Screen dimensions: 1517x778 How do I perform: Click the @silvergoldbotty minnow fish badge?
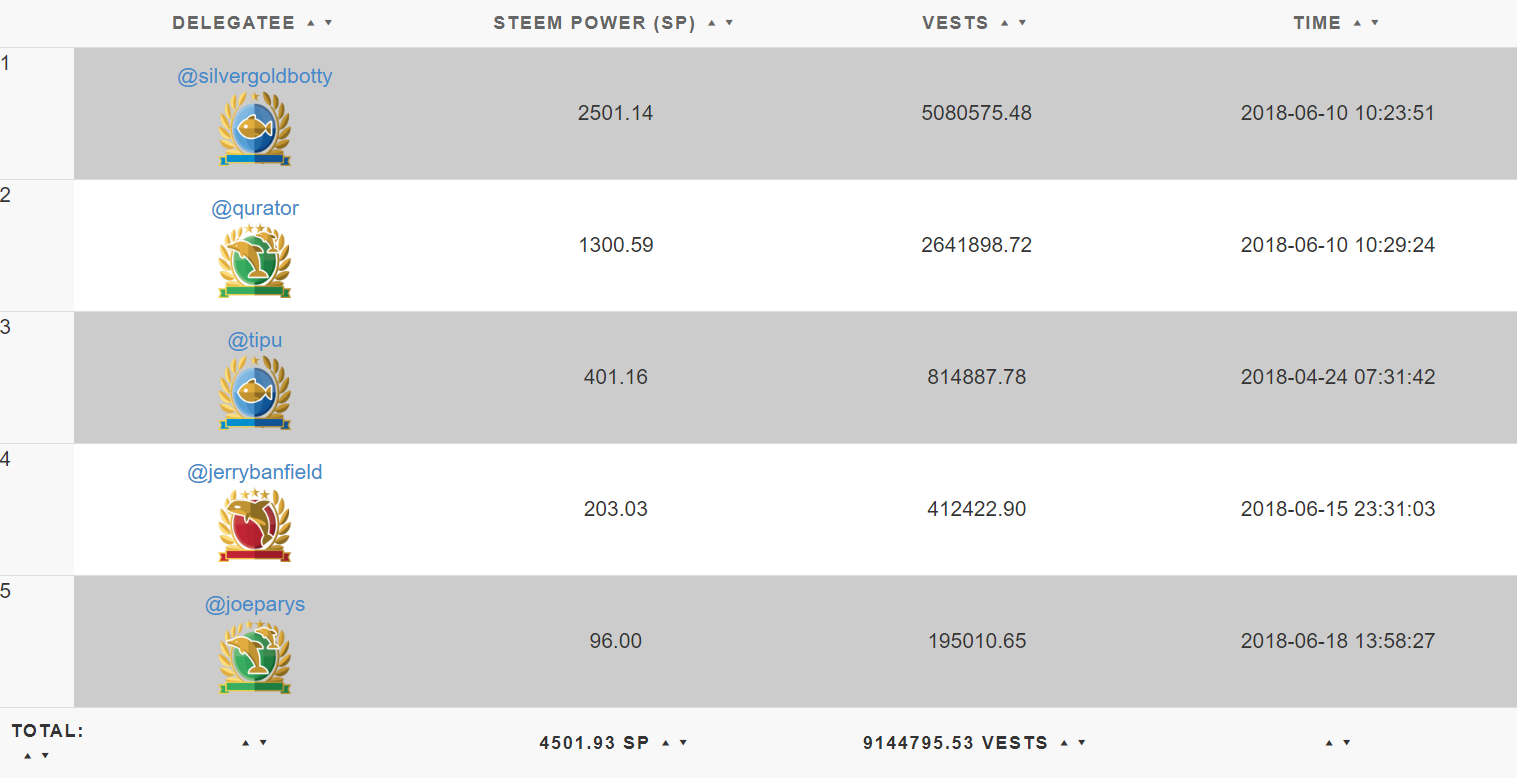[255, 128]
